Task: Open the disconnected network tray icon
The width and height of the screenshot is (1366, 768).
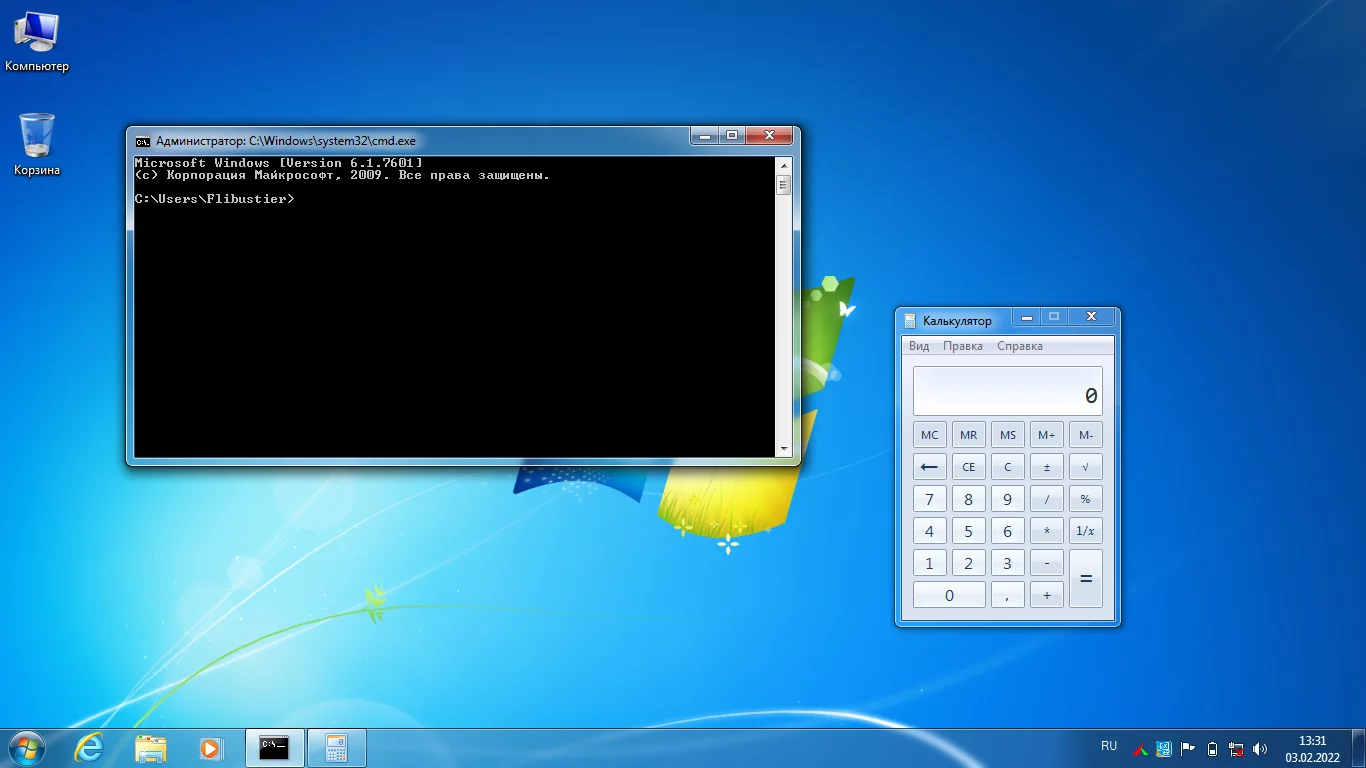Action: click(x=1236, y=748)
